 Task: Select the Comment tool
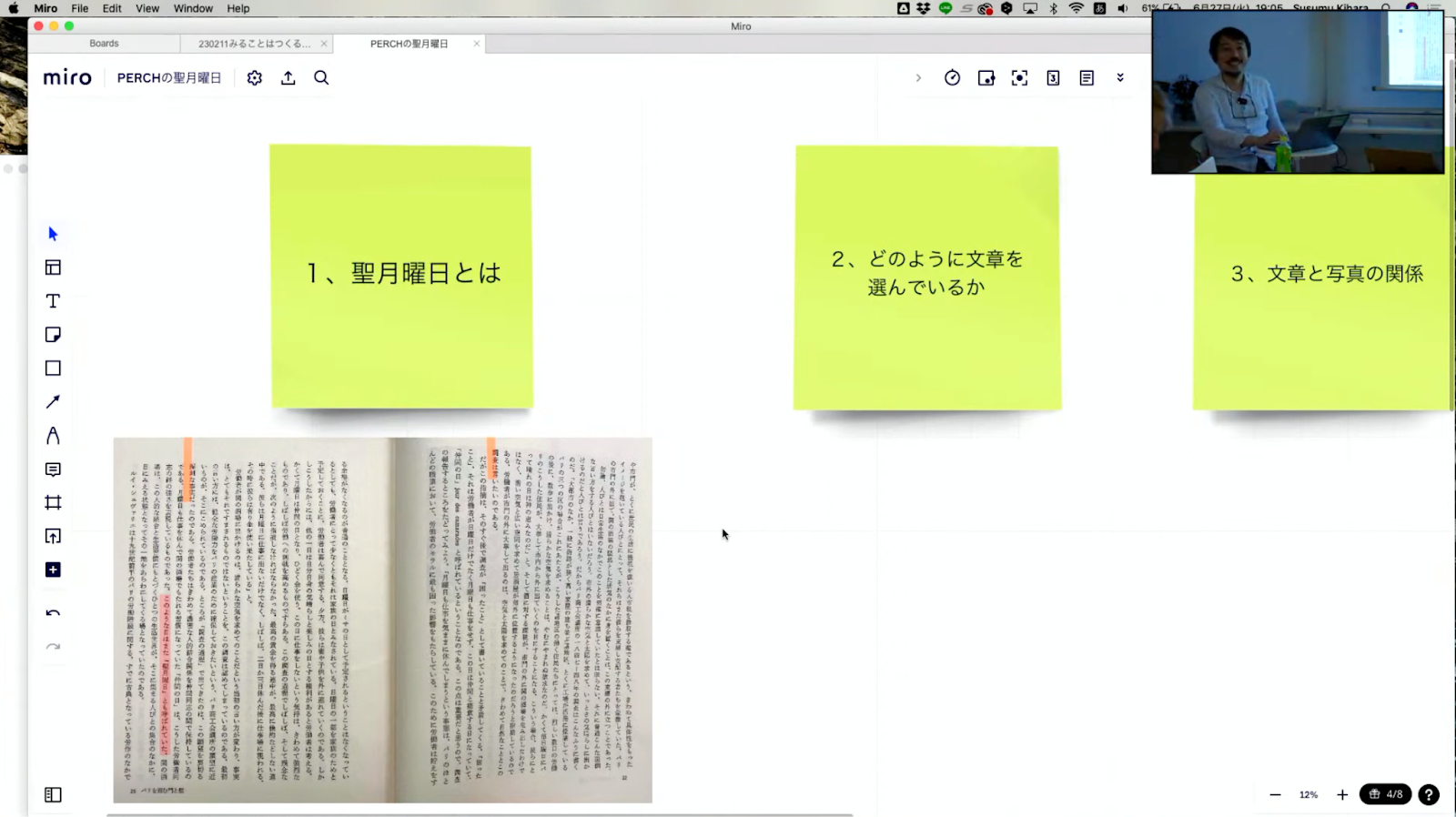pos(53,469)
